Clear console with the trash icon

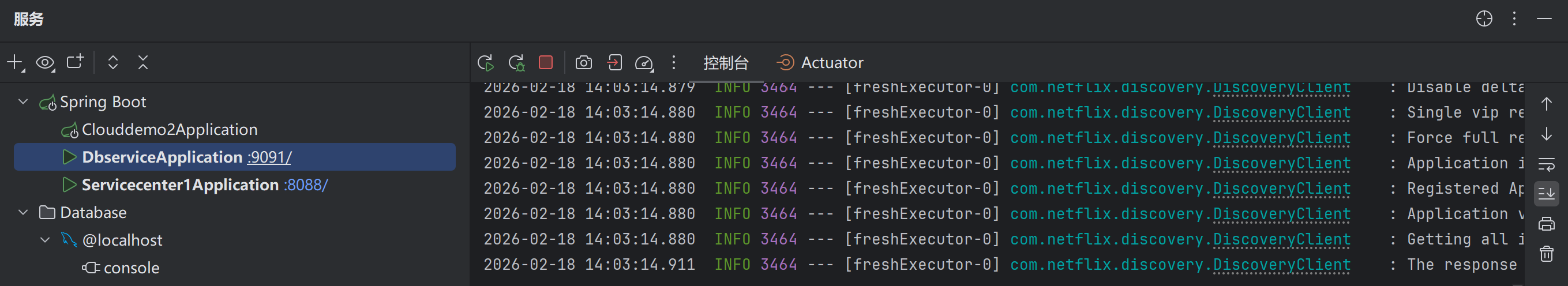[1546, 254]
